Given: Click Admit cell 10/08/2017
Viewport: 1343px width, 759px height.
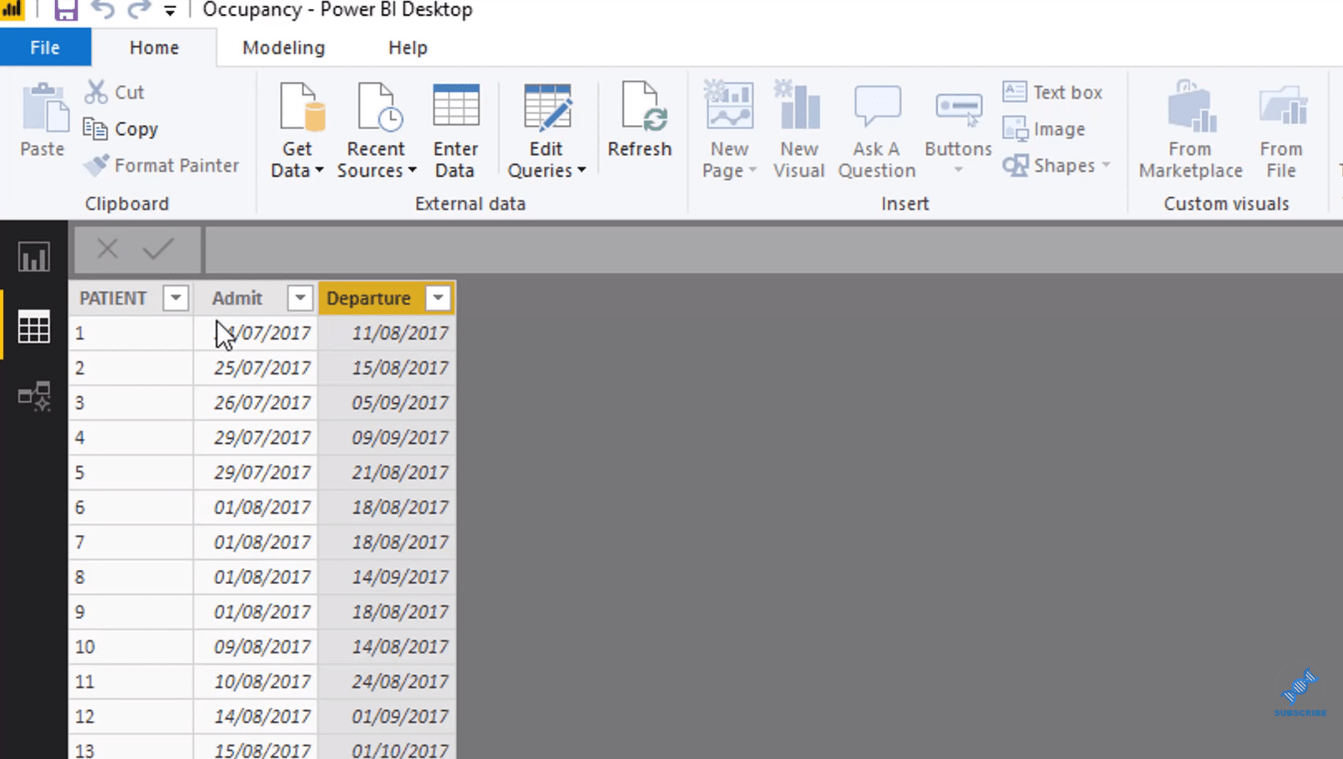Looking at the screenshot, I should click(x=256, y=682).
